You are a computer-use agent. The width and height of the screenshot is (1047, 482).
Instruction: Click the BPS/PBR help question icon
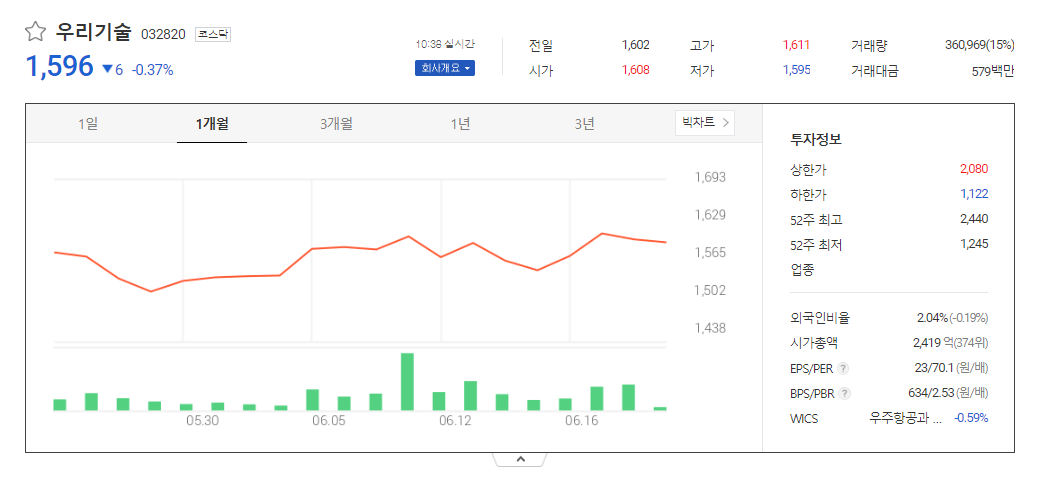(845, 394)
